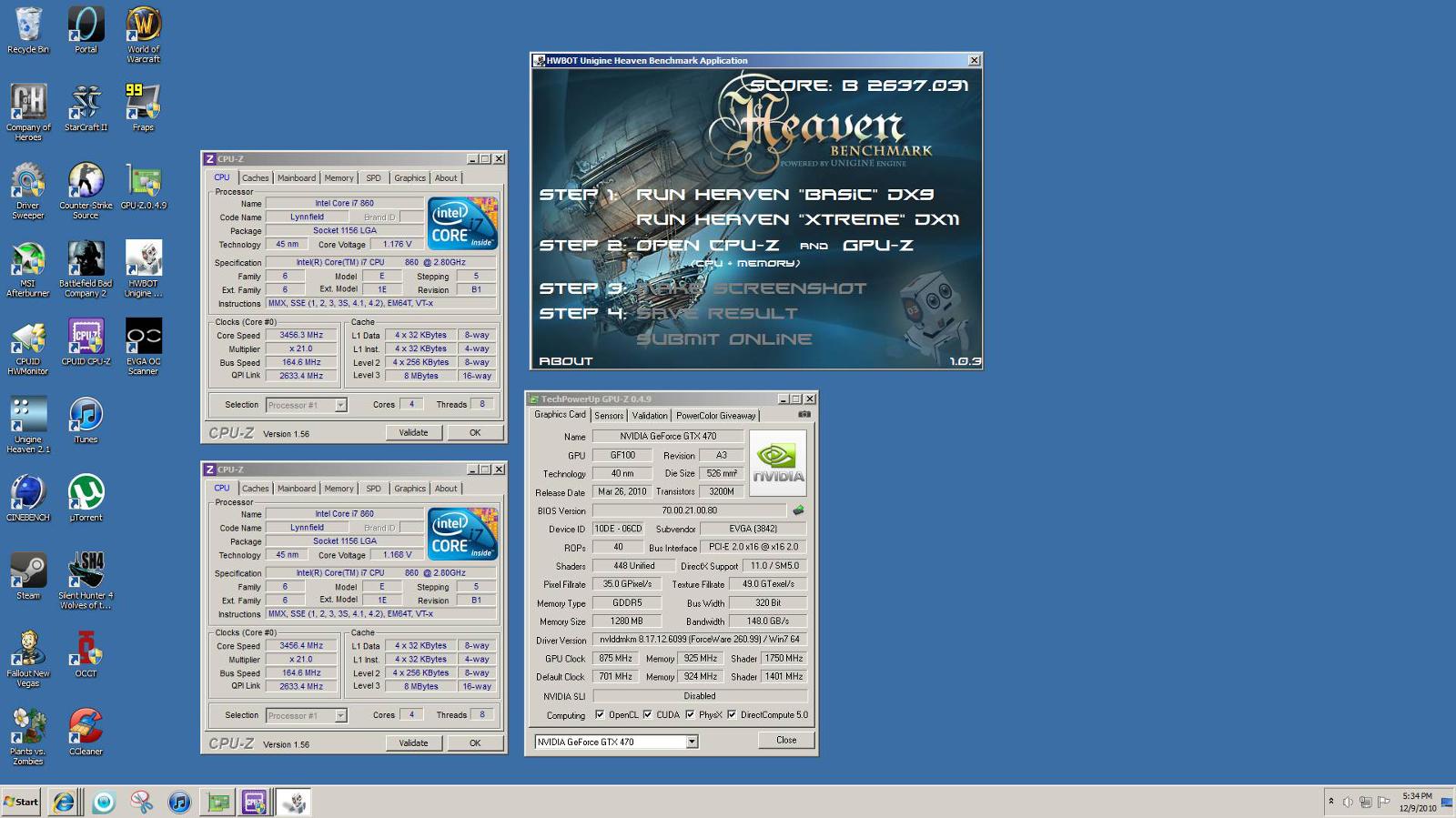Launch Steam desktop shortcut
1456x818 pixels.
(x=28, y=576)
